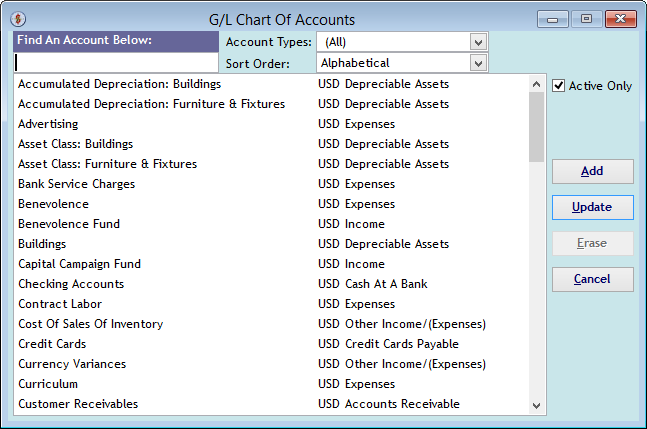Select Cost Of Sales Of Inventory account
This screenshot has height=429, width=647.
coord(271,324)
